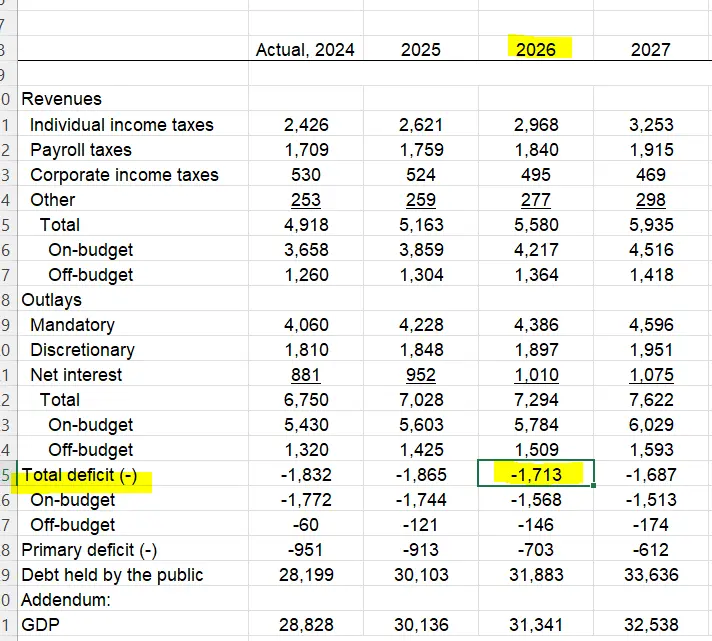
Task: Click the Addendum: label cell
Action: (66, 600)
